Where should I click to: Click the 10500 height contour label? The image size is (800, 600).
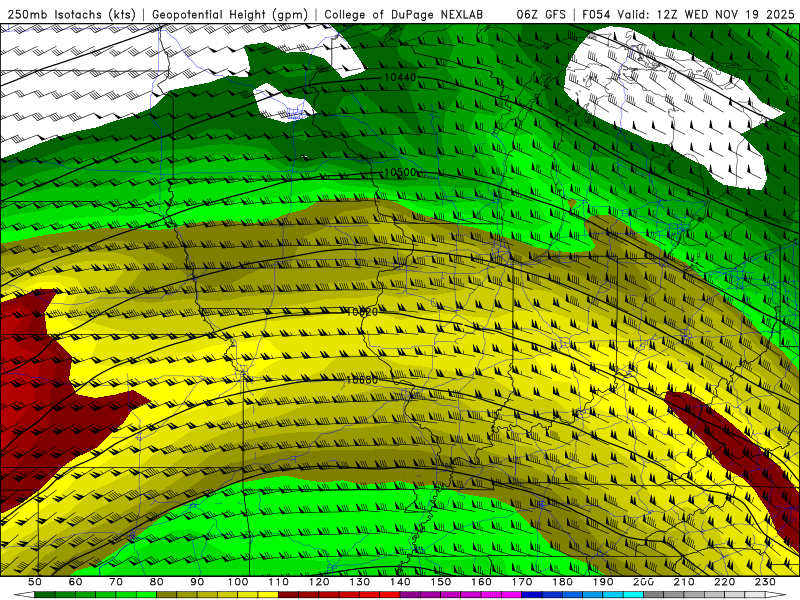click(400, 172)
